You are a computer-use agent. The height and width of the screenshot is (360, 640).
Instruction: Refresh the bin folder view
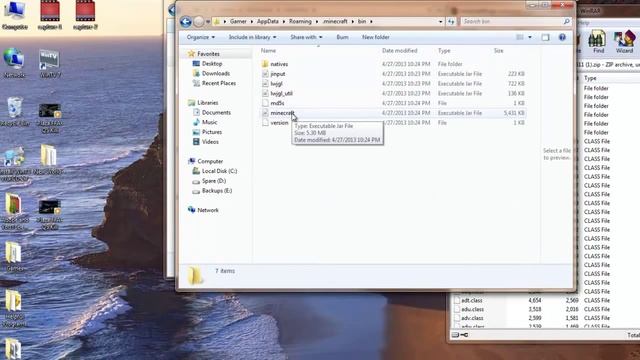[451, 21]
